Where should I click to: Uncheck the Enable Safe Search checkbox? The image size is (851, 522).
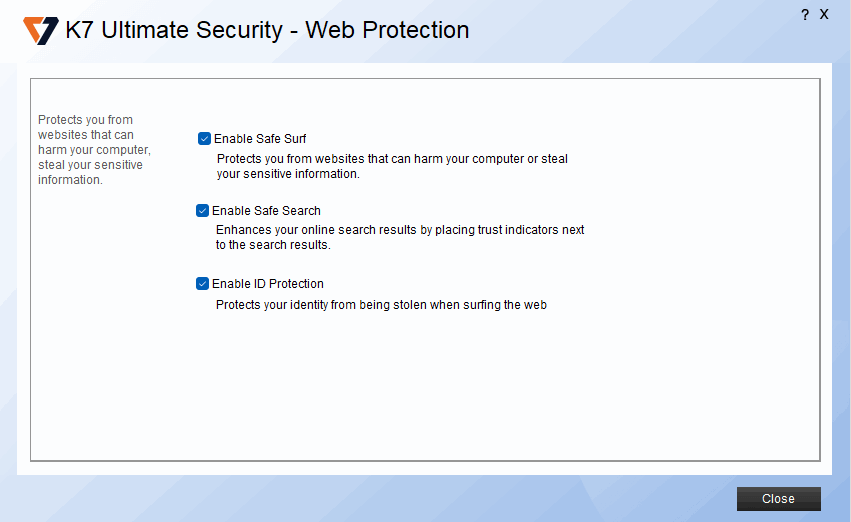tap(203, 211)
